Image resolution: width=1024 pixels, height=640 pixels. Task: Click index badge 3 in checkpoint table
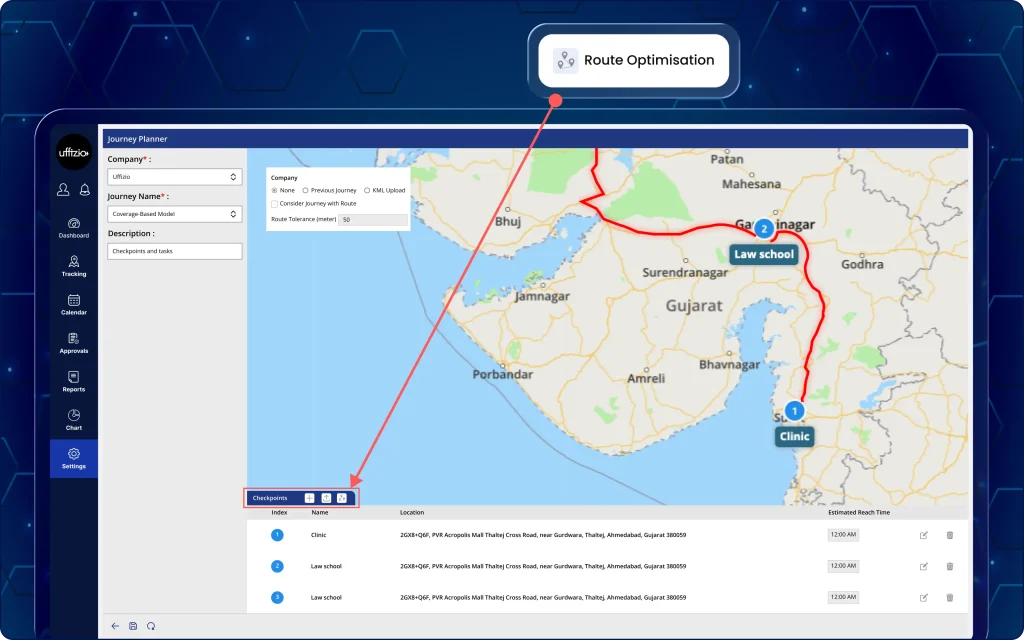click(277, 598)
